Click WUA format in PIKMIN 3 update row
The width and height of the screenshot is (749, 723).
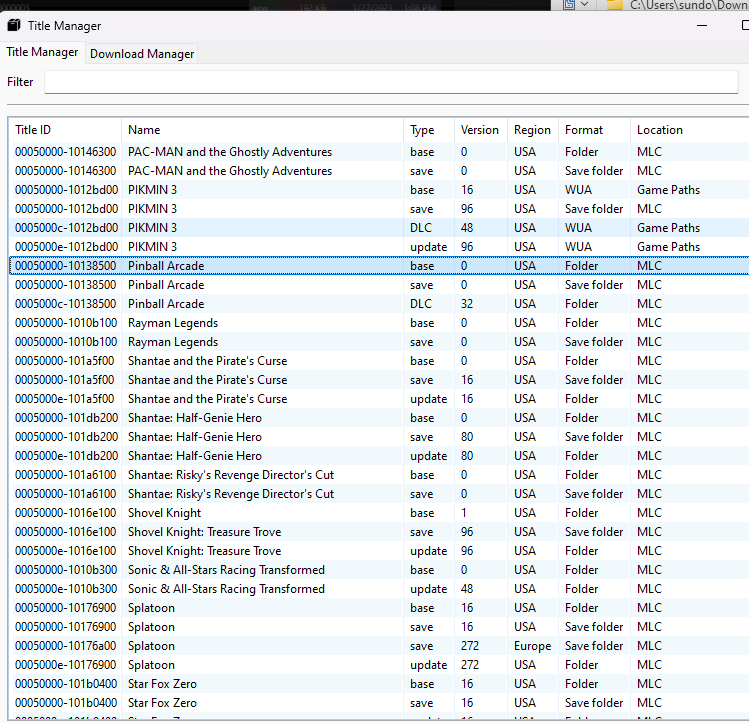[578, 247]
